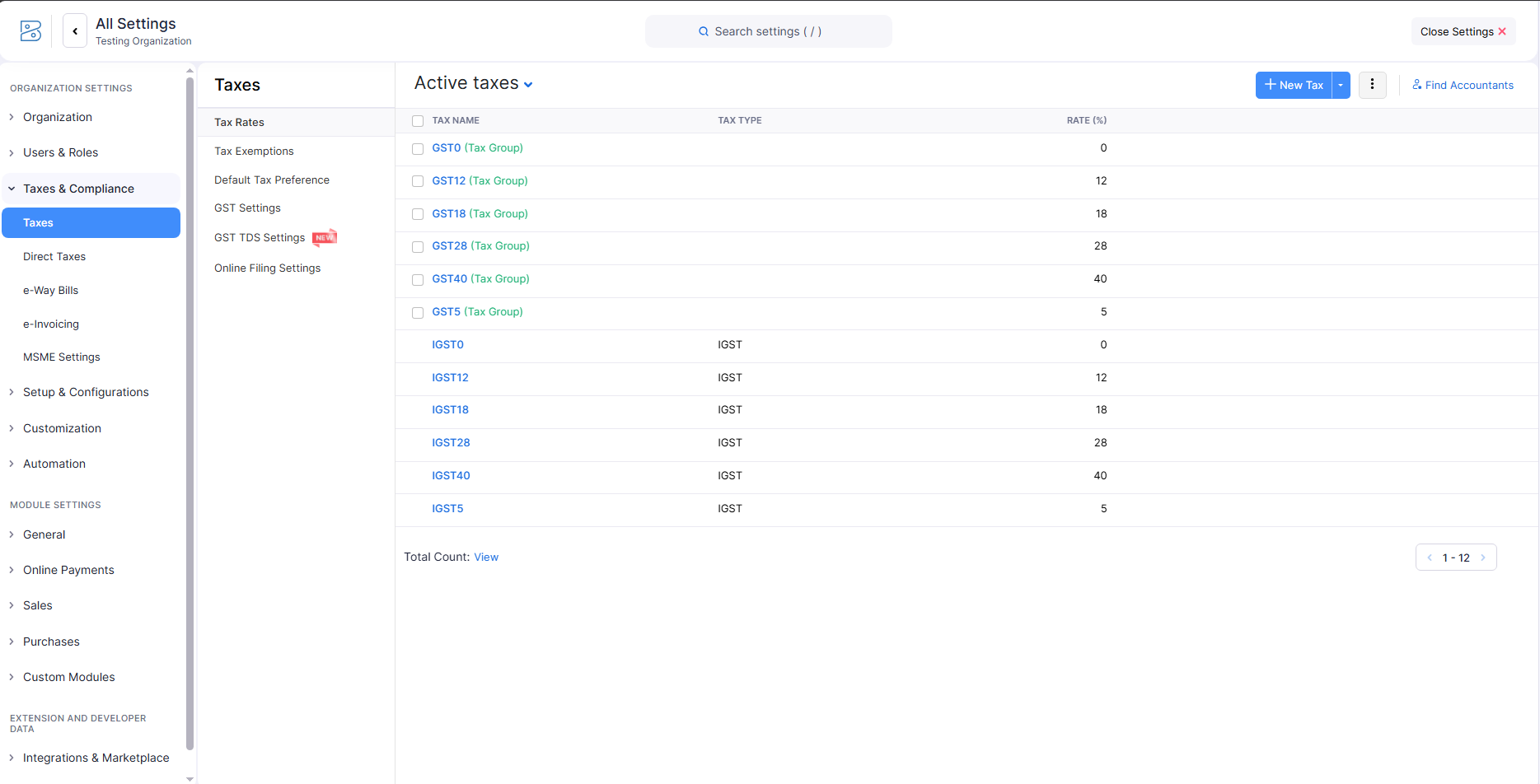The image size is (1540, 784).
Task: Click the red X in Close Settings
Action: pos(1502,31)
